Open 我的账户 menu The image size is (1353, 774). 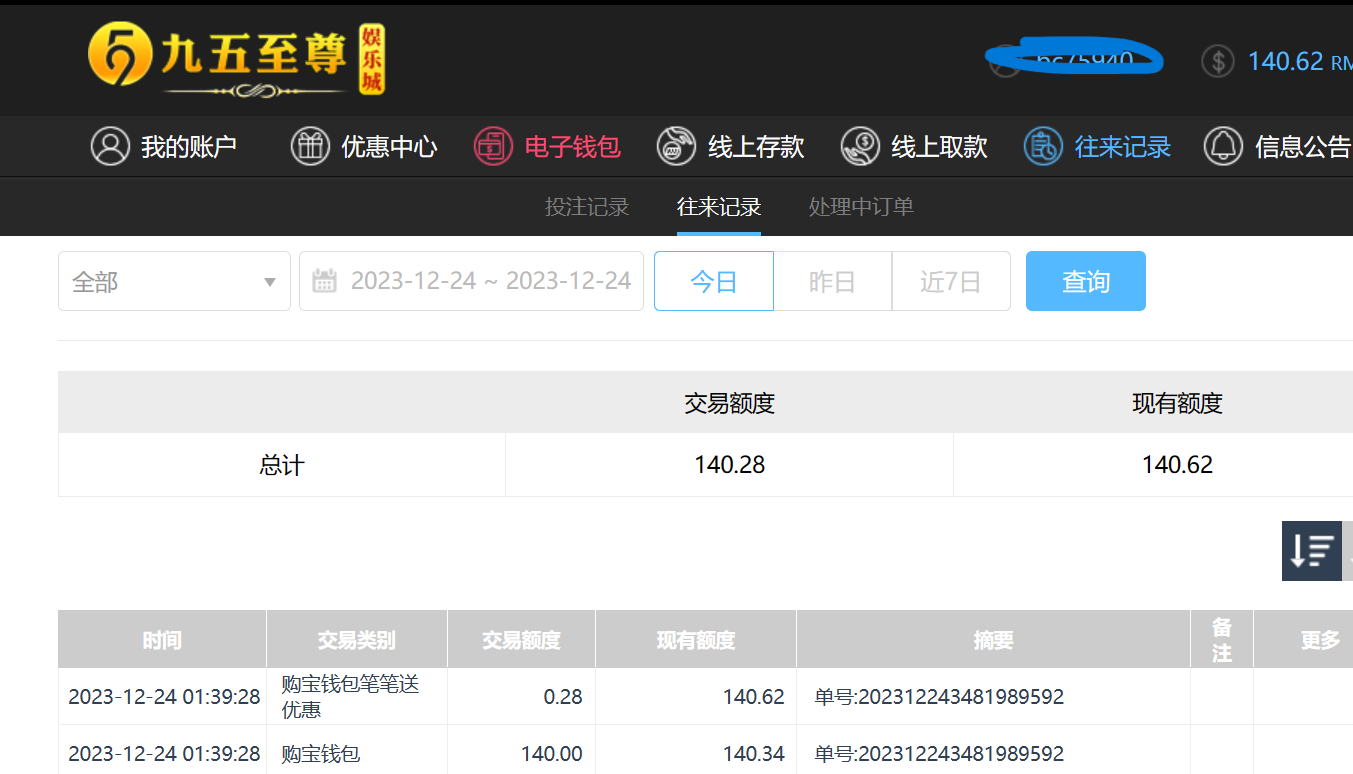click(x=164, y=146)
